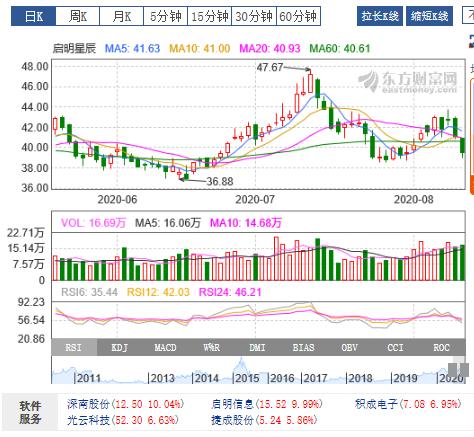Click the 2020-08 date axis label
Image resolution: width=474 pixels, height=437 pixels.
(x=414, y=200)
